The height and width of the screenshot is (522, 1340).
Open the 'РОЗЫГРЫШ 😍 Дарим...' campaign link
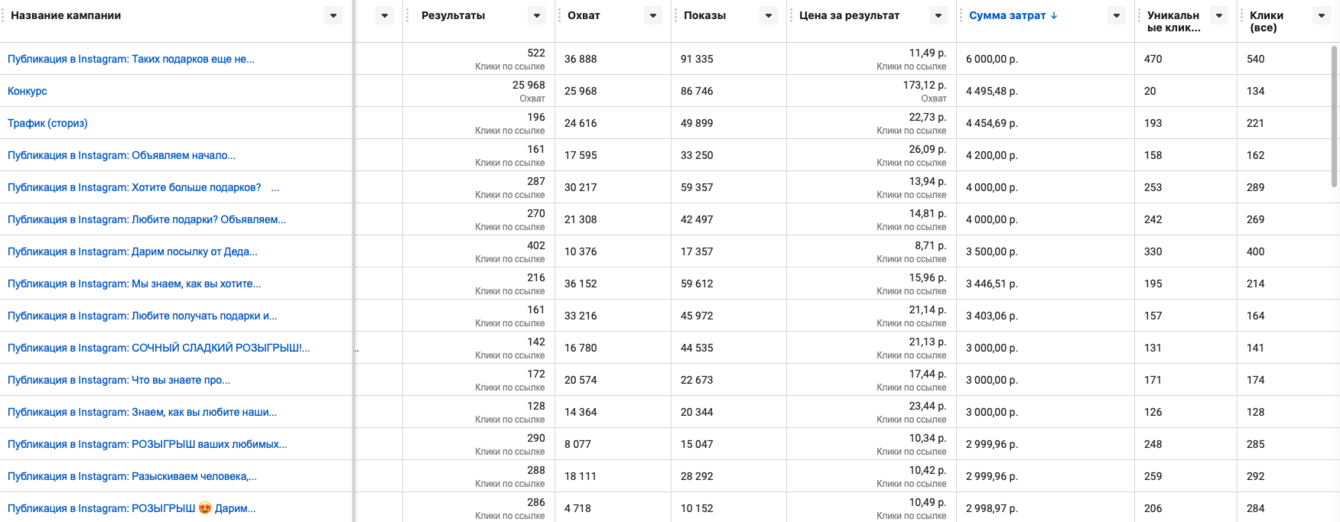click(x=131, y=508)
